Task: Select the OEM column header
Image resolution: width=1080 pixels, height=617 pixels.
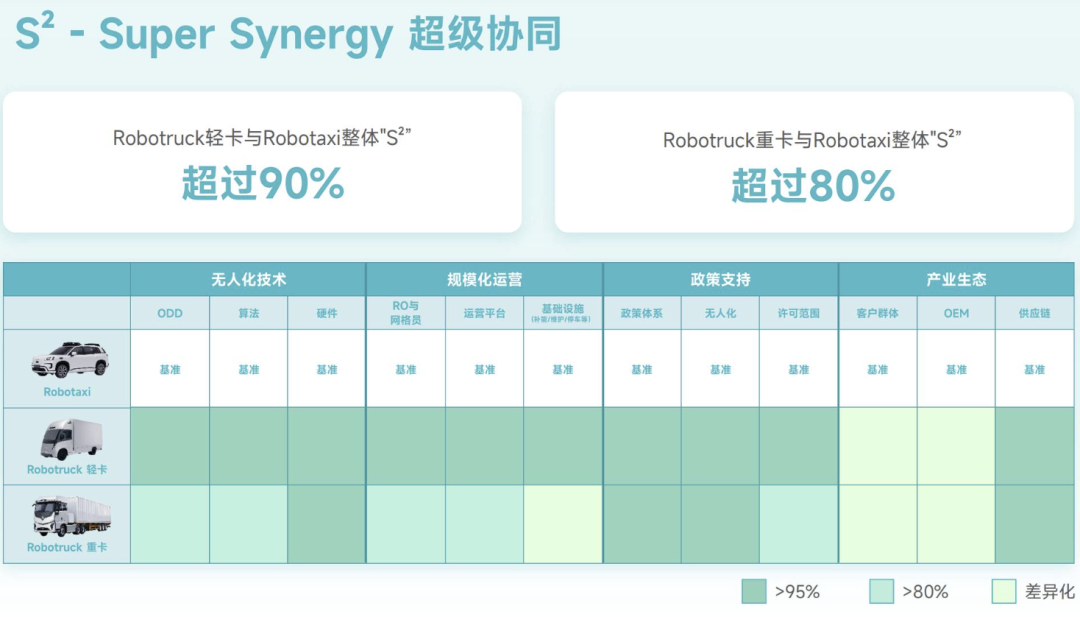Action: [x=956, y=313]
